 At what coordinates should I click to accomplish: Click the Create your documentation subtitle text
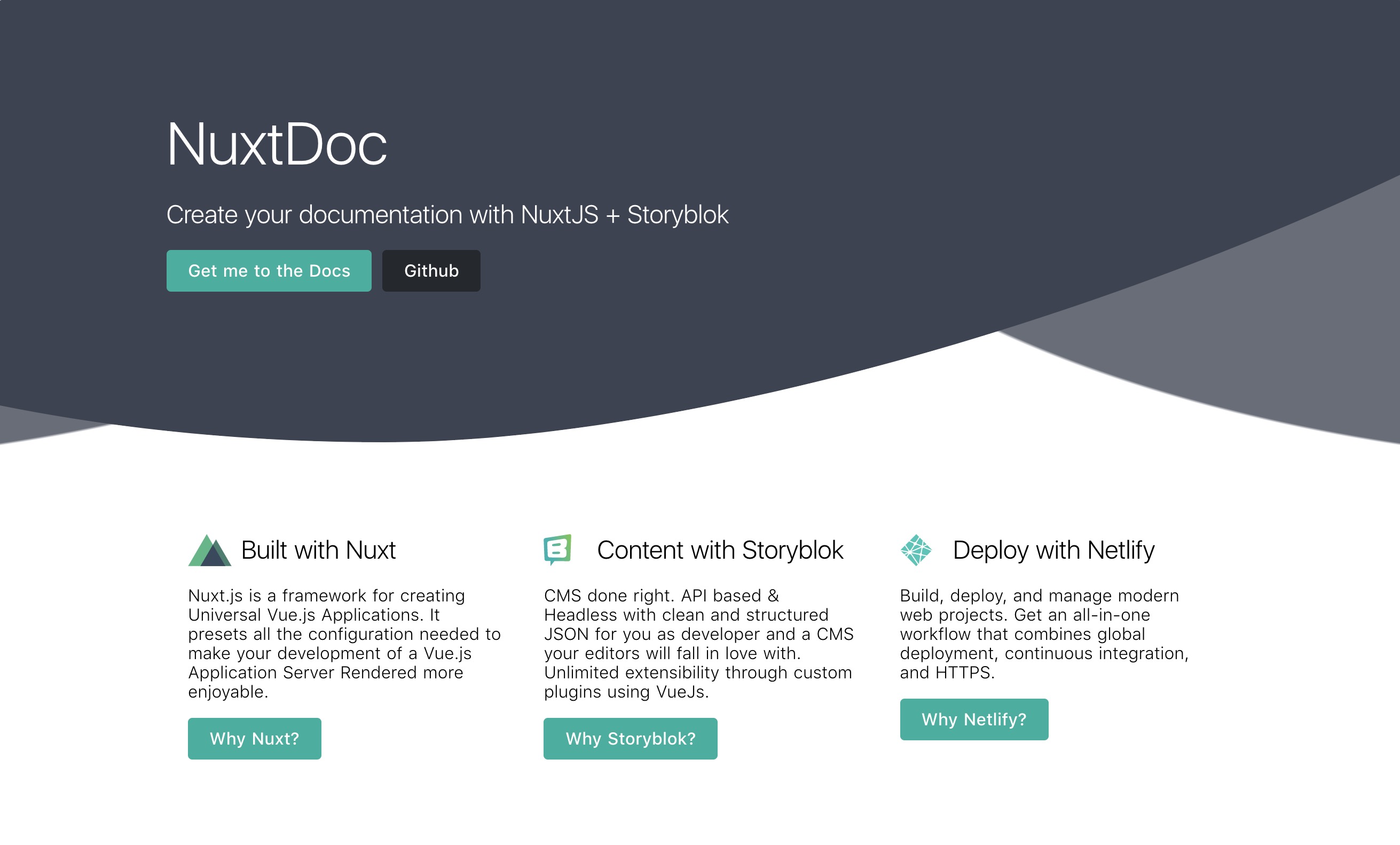(x=447, y=215)
